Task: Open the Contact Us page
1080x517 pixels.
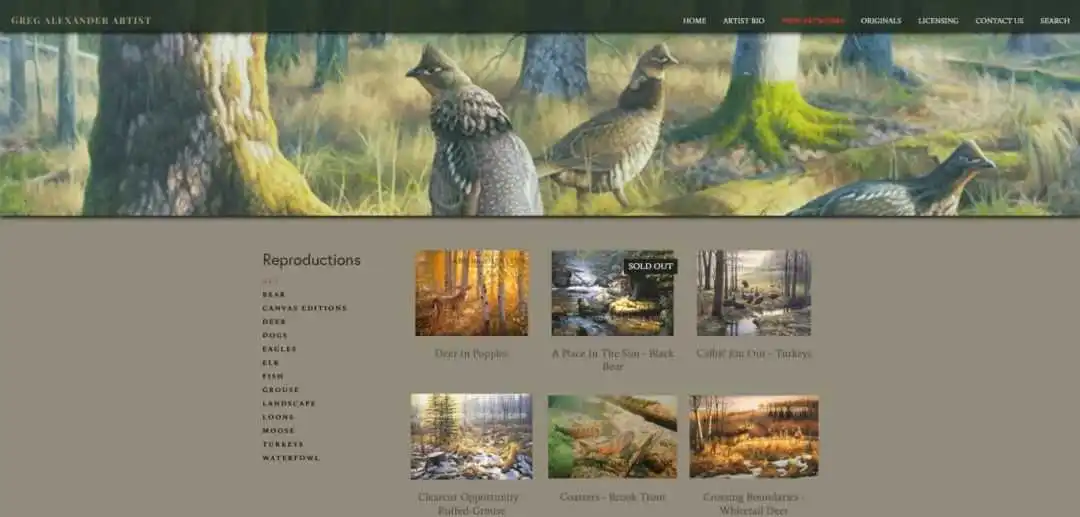Action: tap(999, 21)
